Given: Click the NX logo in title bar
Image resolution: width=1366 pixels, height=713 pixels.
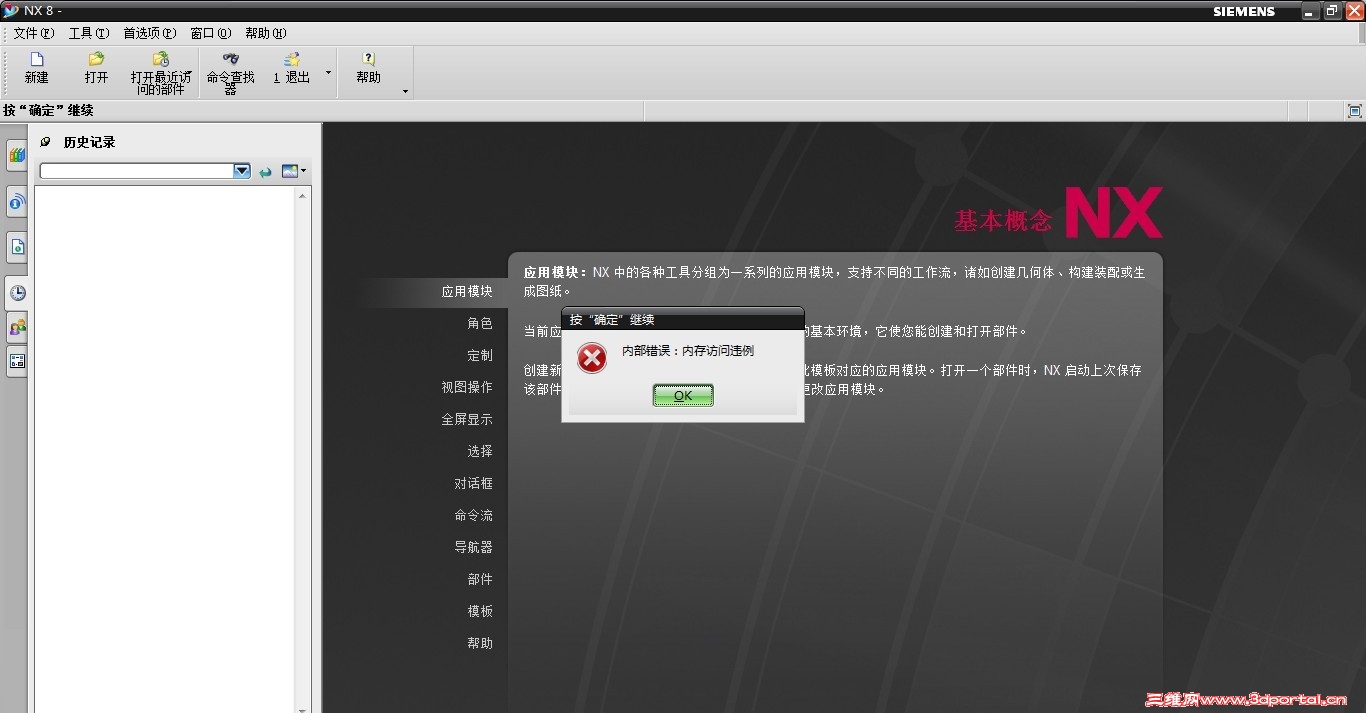Looking at the screenshot, I should (x=11, y=11).
